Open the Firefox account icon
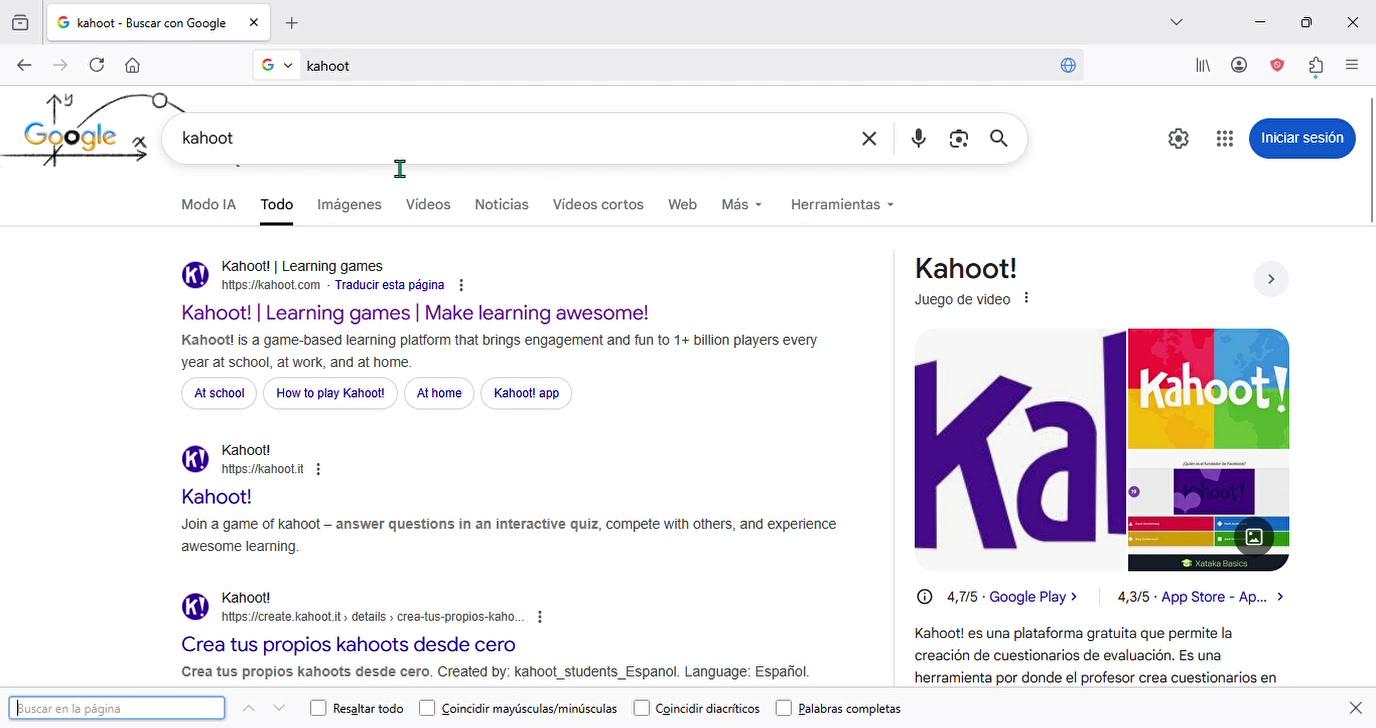Viewport: 1376px width, 728px height. tap(1239, 65)
